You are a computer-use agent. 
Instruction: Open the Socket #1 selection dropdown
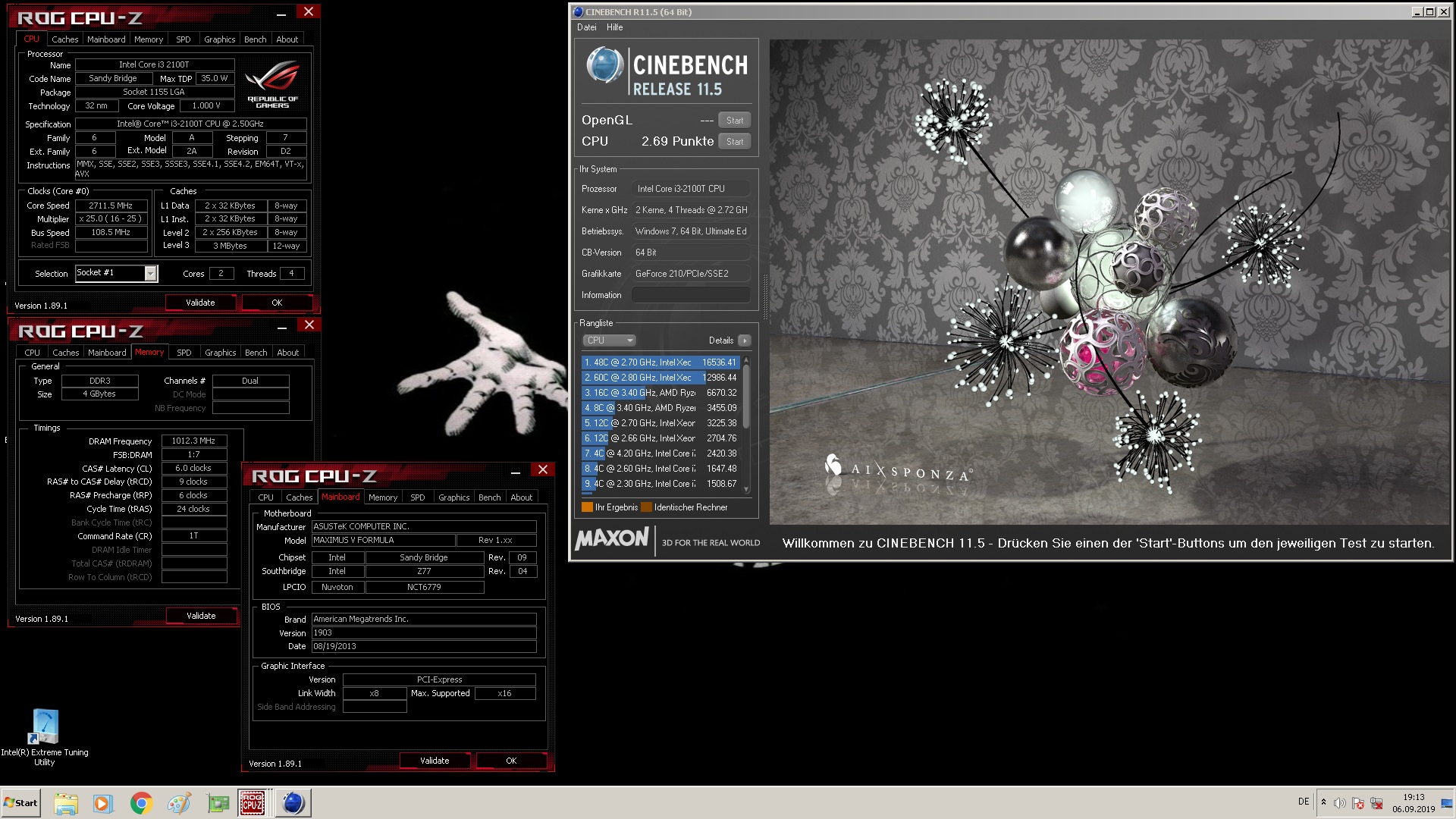tap(150, 273)
